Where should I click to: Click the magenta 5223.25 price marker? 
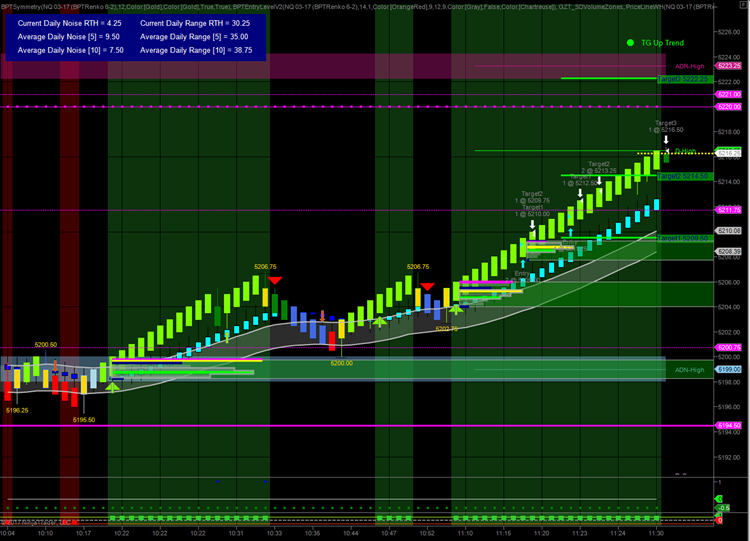(x=728, y=66)
